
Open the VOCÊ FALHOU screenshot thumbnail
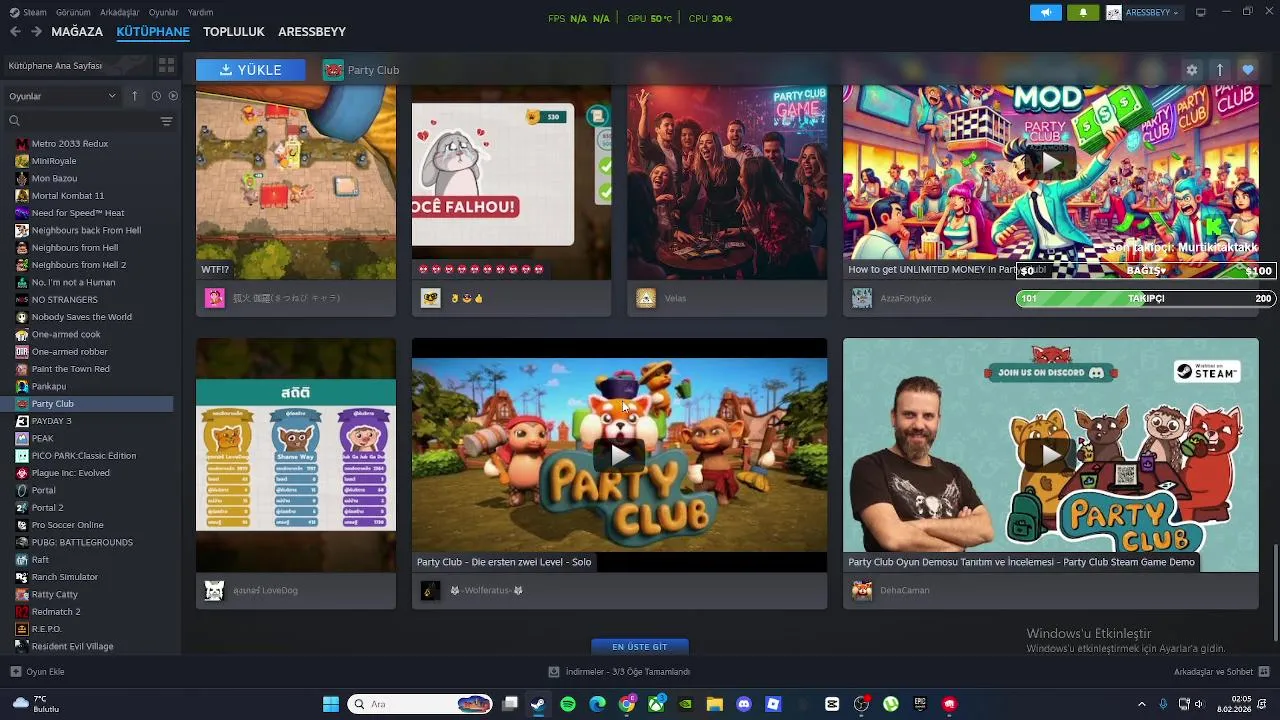click(511, 182)
